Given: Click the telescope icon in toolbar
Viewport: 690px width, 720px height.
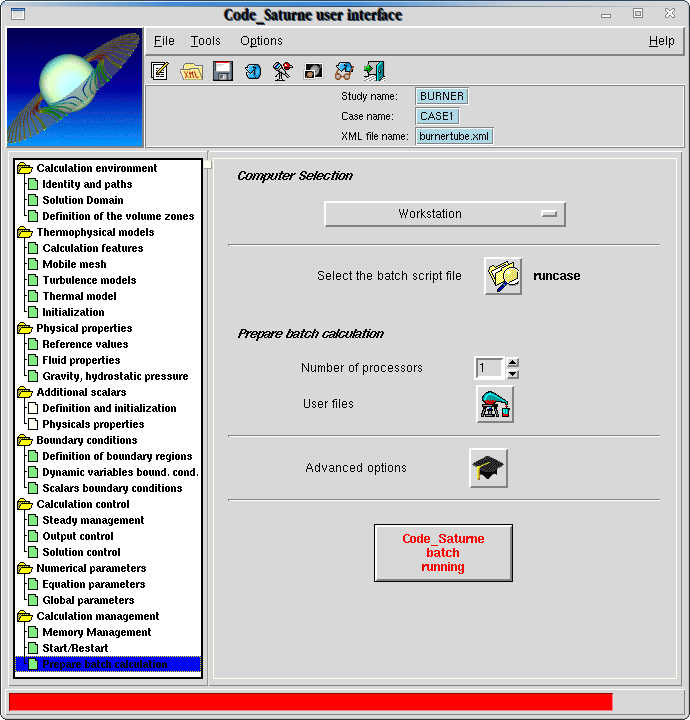Looking at the screenshot, I should point(283,71).
